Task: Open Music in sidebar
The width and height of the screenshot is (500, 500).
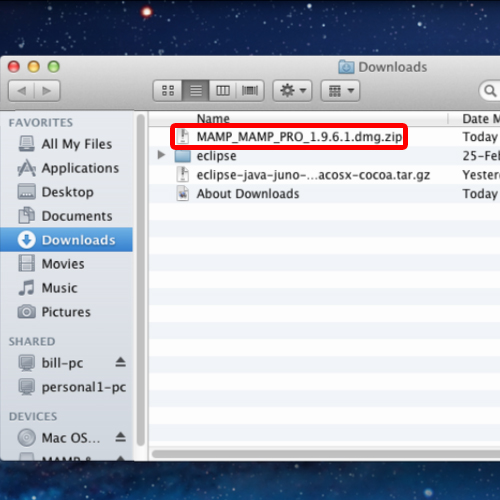Action: pos(67,288)
